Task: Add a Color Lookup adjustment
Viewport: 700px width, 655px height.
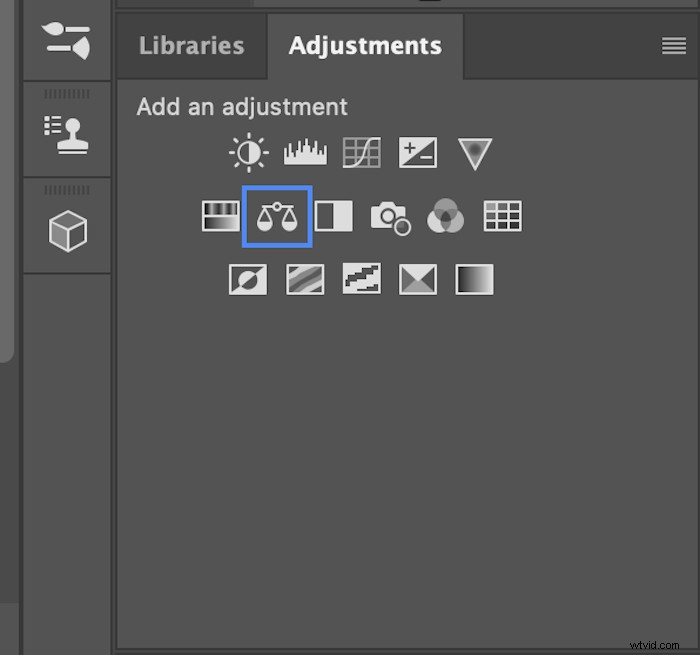Action: coord(503,216)
